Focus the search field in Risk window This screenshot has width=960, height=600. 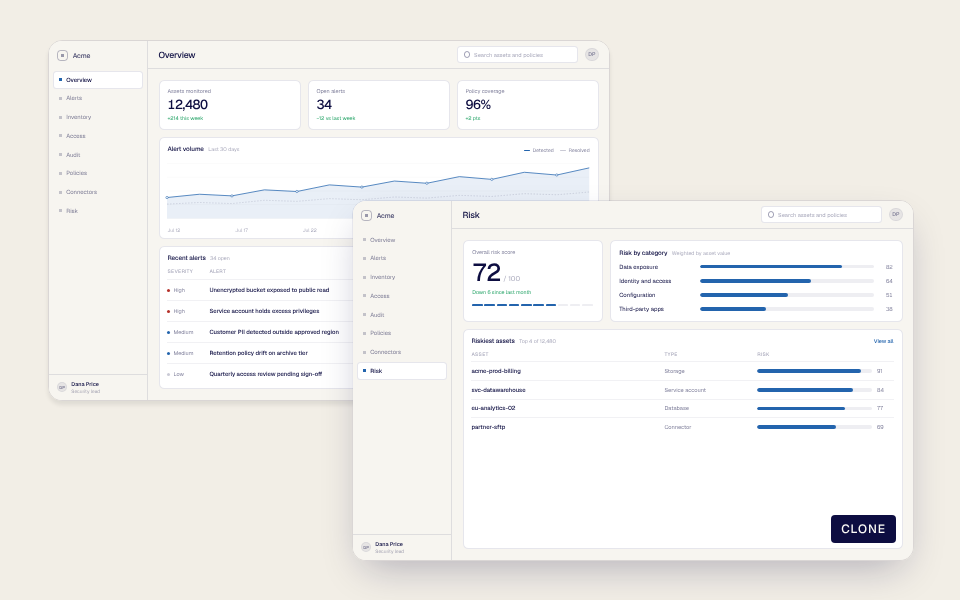tap(821, 215)
